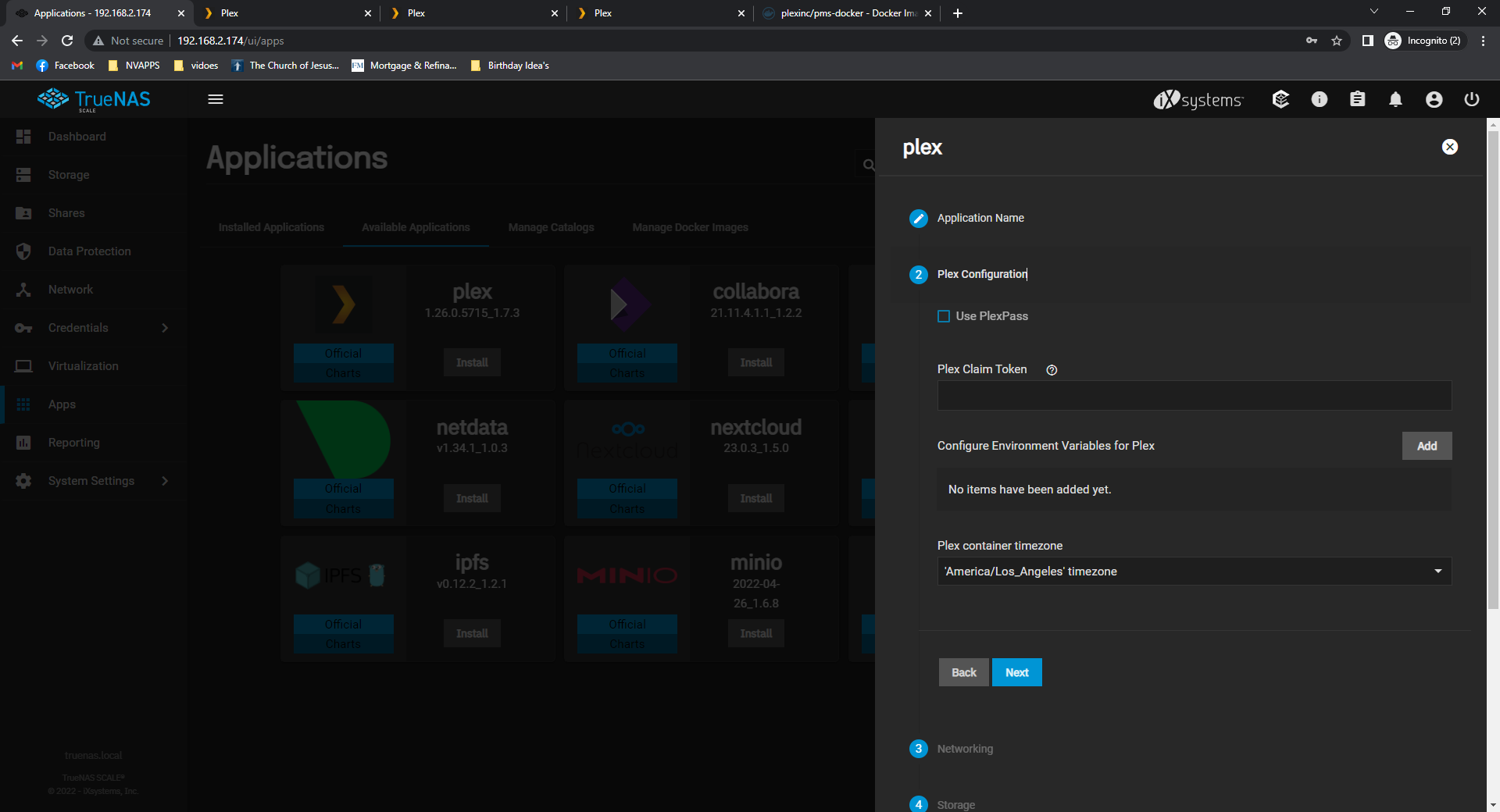
Task: Click the browser address bar URL
Action: point(230,41)
